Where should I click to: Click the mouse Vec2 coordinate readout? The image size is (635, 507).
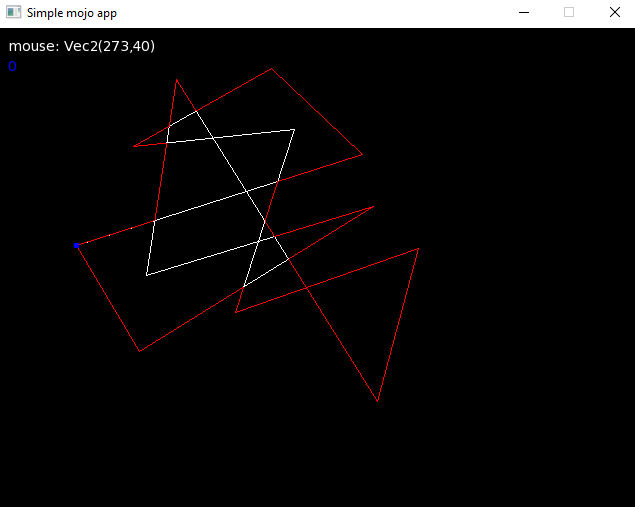point(82,46)
